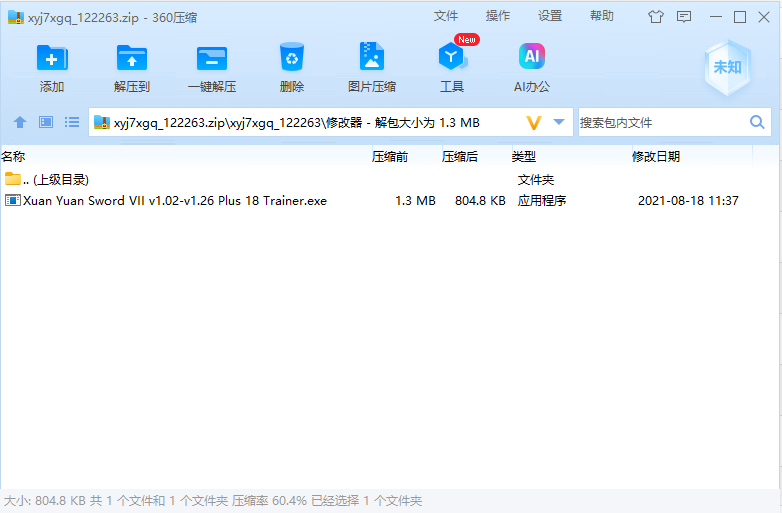Expand the address path dropdown arrow
Screen dimensions: 782x513
click(559, 122)
